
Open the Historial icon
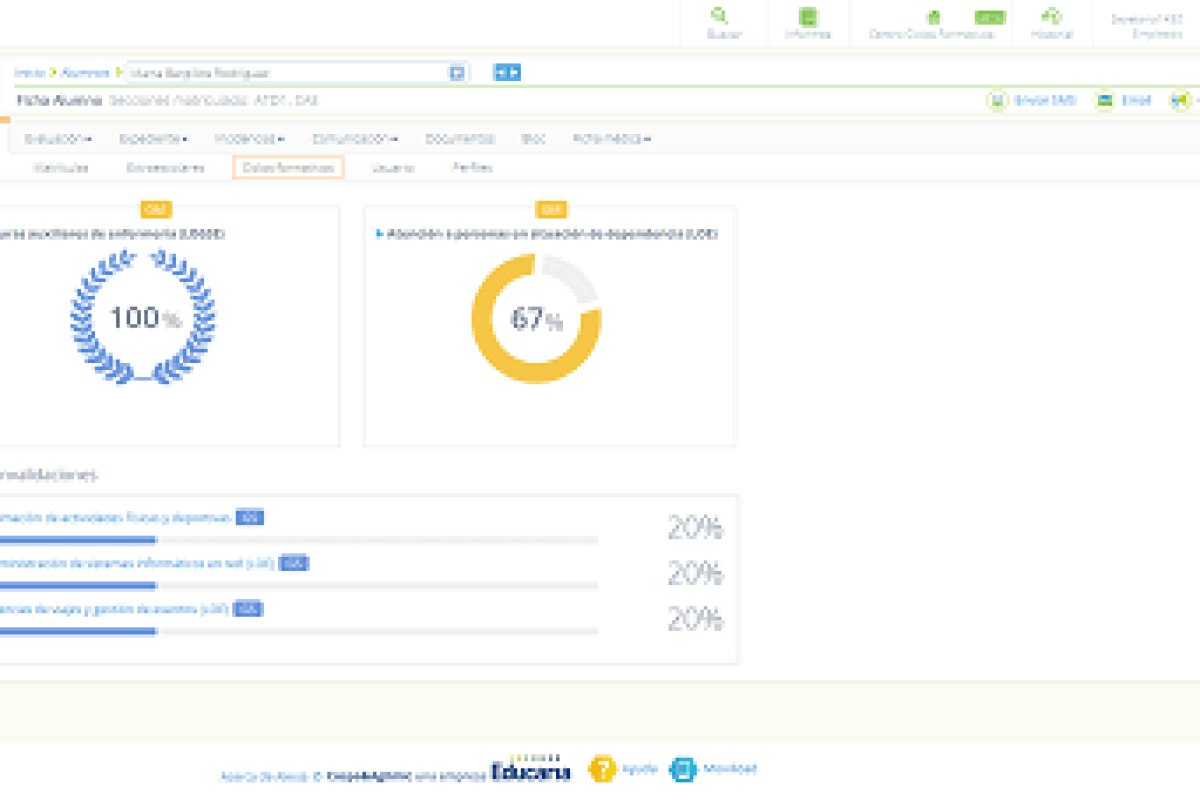(x=1051, y=16)
